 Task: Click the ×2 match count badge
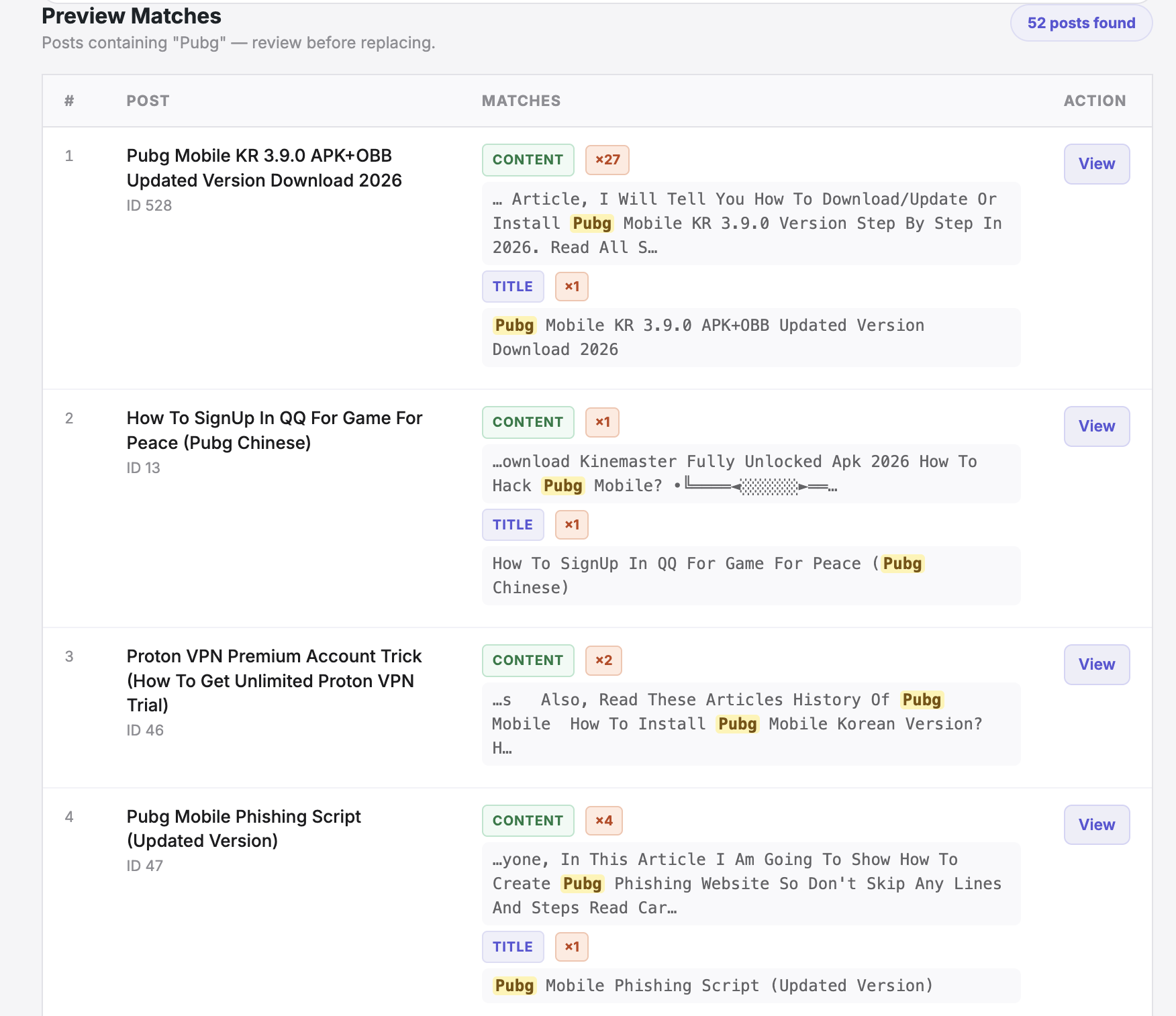coord(603,660)
